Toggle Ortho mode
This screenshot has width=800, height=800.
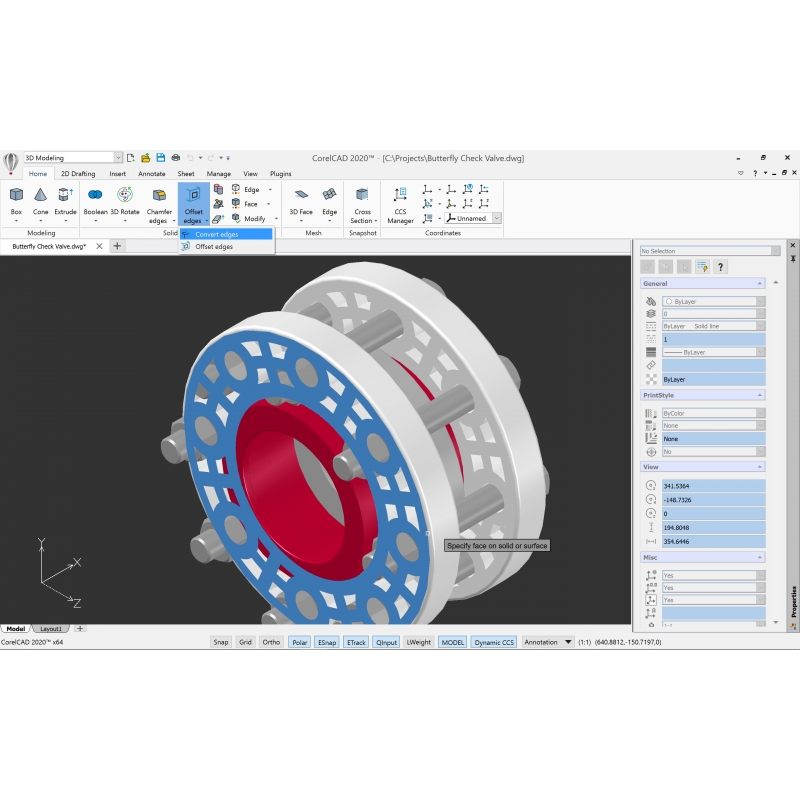[271, 642]
